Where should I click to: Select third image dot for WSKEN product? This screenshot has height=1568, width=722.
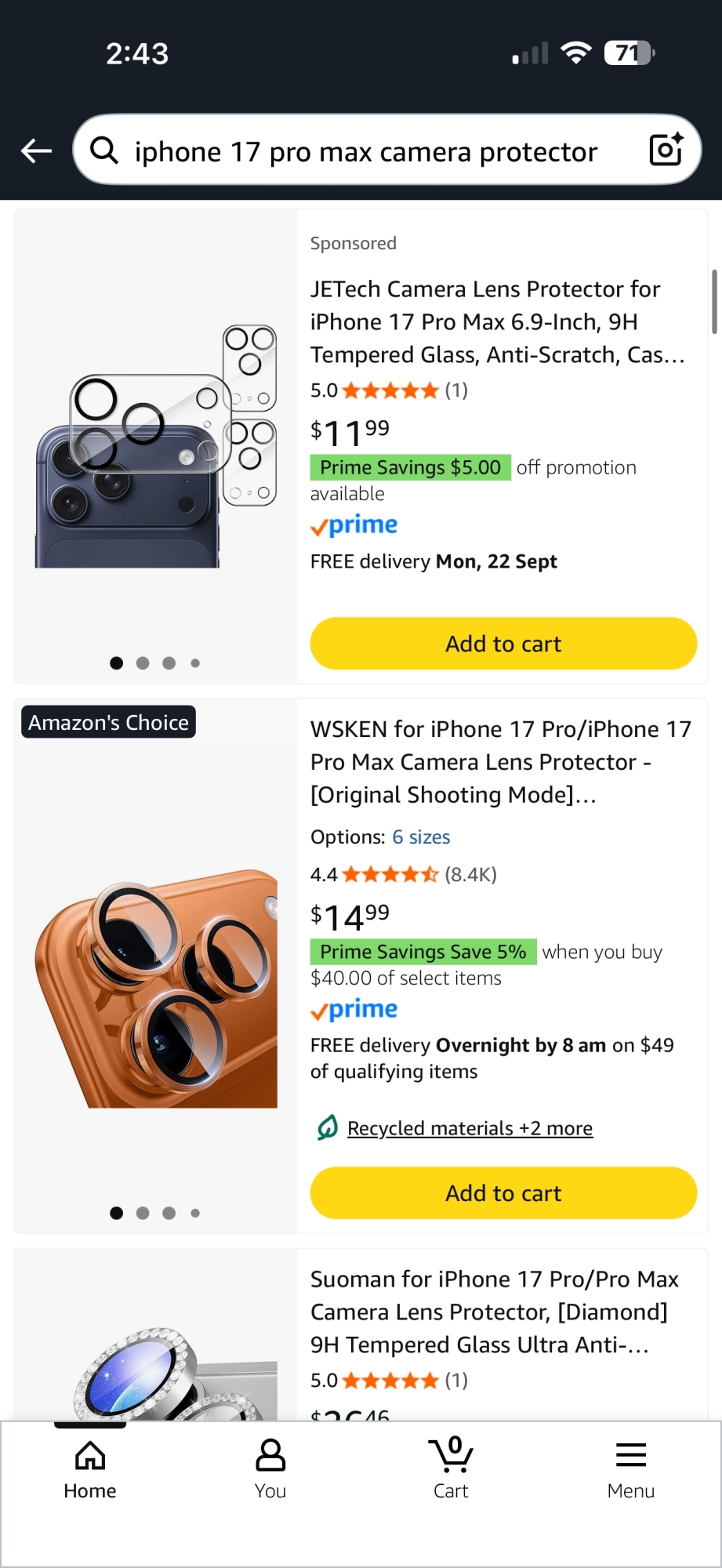(x=169, y=1213)
